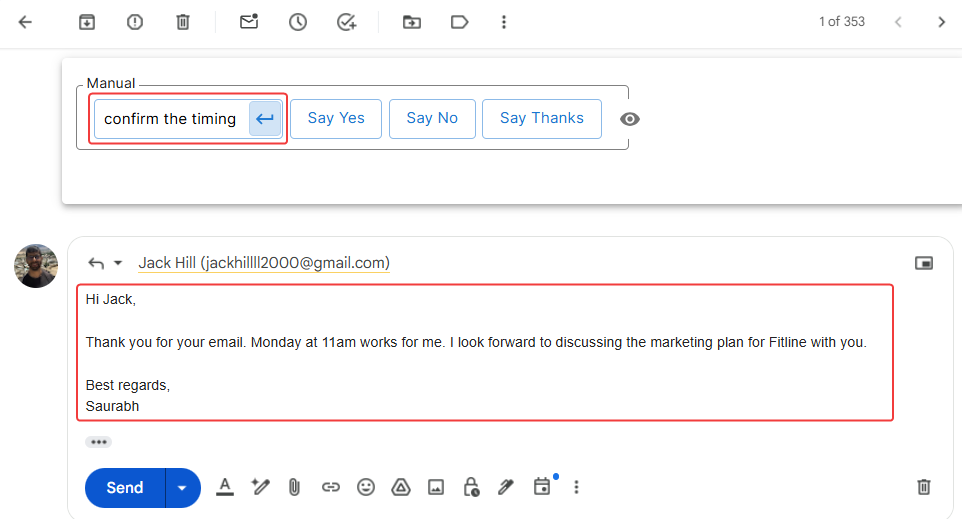Click the manual prompt input field

coord(170,119)
